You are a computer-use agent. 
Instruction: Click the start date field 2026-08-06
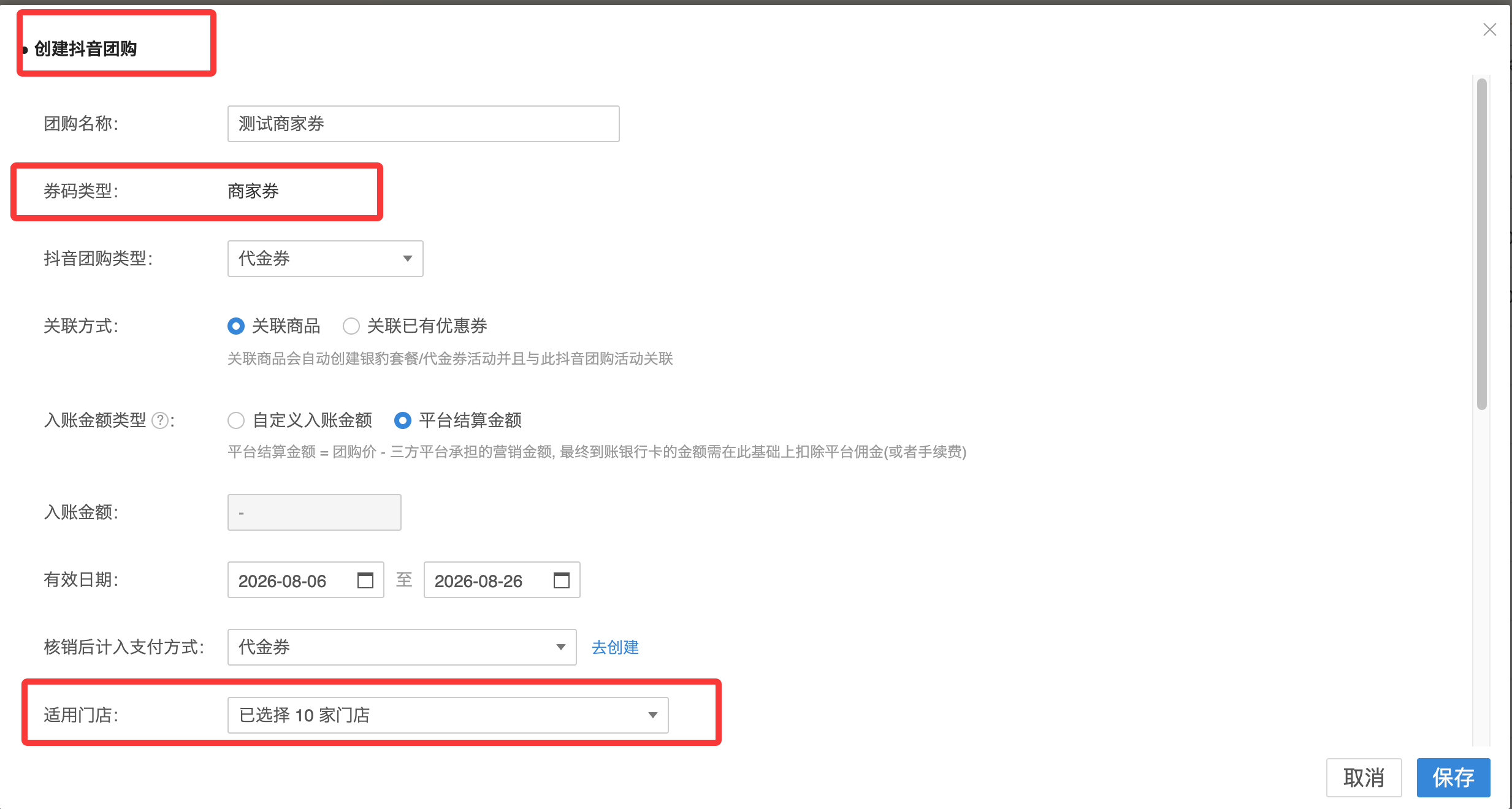click(305, 580)
